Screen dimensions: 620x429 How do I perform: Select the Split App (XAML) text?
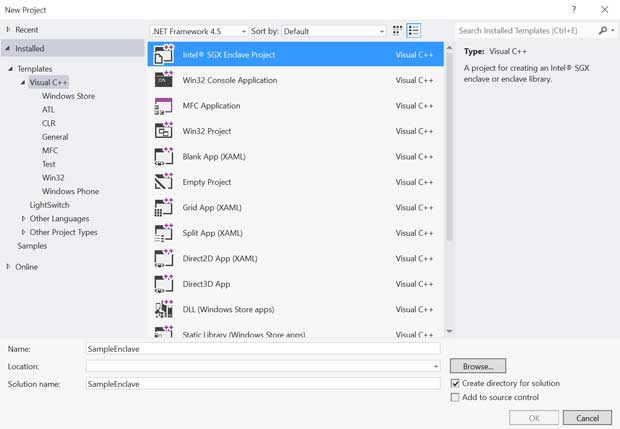tap(212, 233)
